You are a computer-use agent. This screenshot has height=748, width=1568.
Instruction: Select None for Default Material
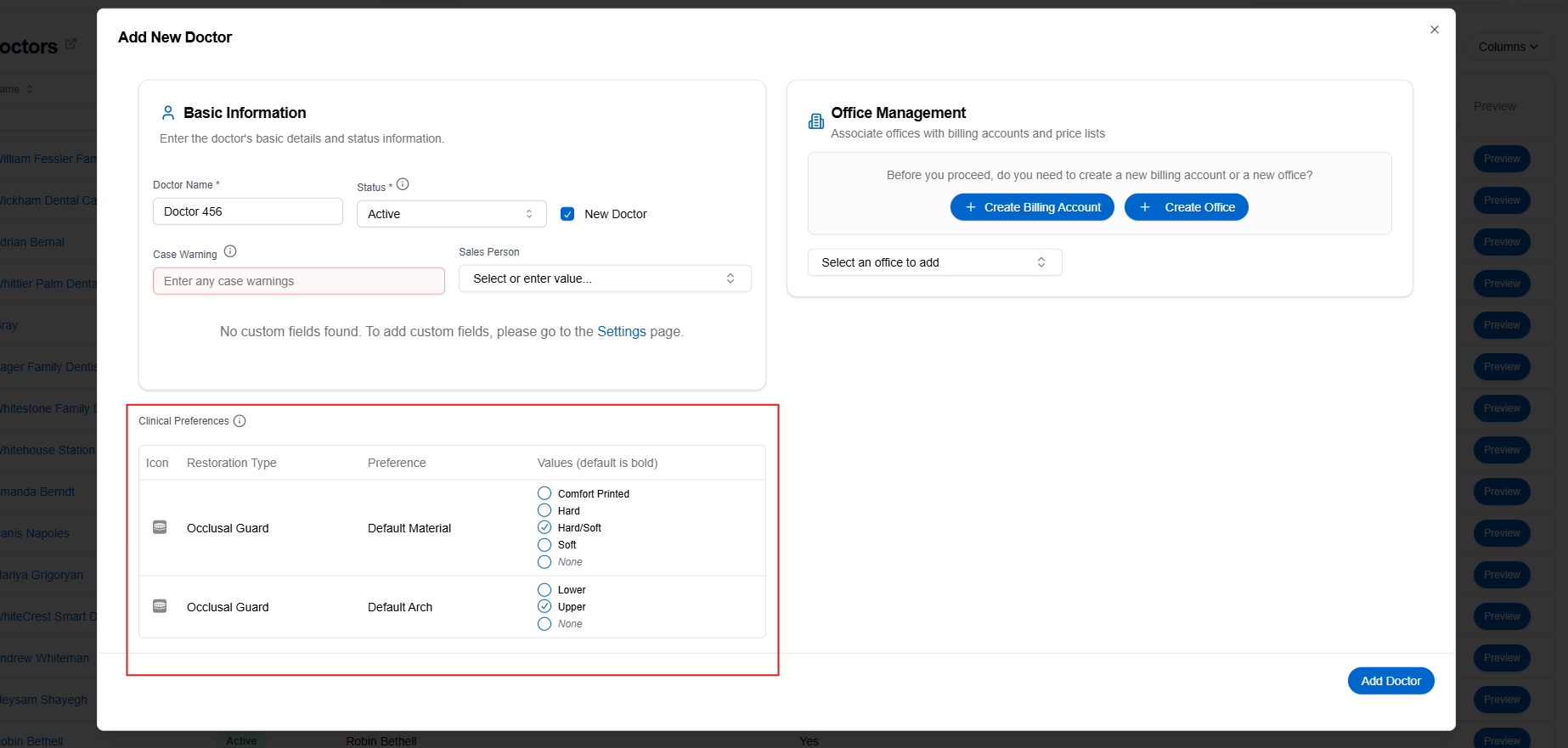pyautogui.click(x=544, y=562)
